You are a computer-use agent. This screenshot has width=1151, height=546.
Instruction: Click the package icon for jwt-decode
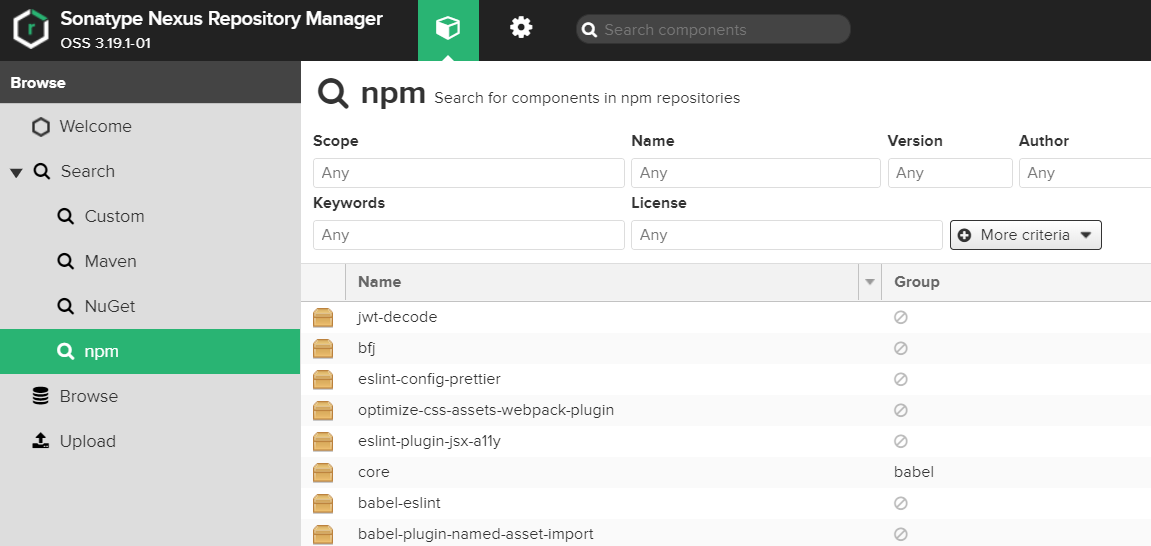323,318
